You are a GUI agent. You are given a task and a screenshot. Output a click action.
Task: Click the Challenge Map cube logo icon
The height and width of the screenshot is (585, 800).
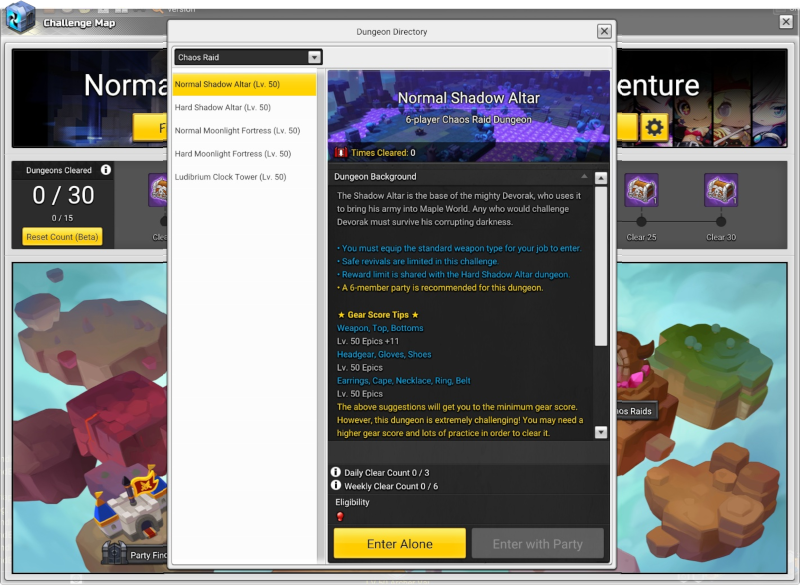click(x=20, y=18)
